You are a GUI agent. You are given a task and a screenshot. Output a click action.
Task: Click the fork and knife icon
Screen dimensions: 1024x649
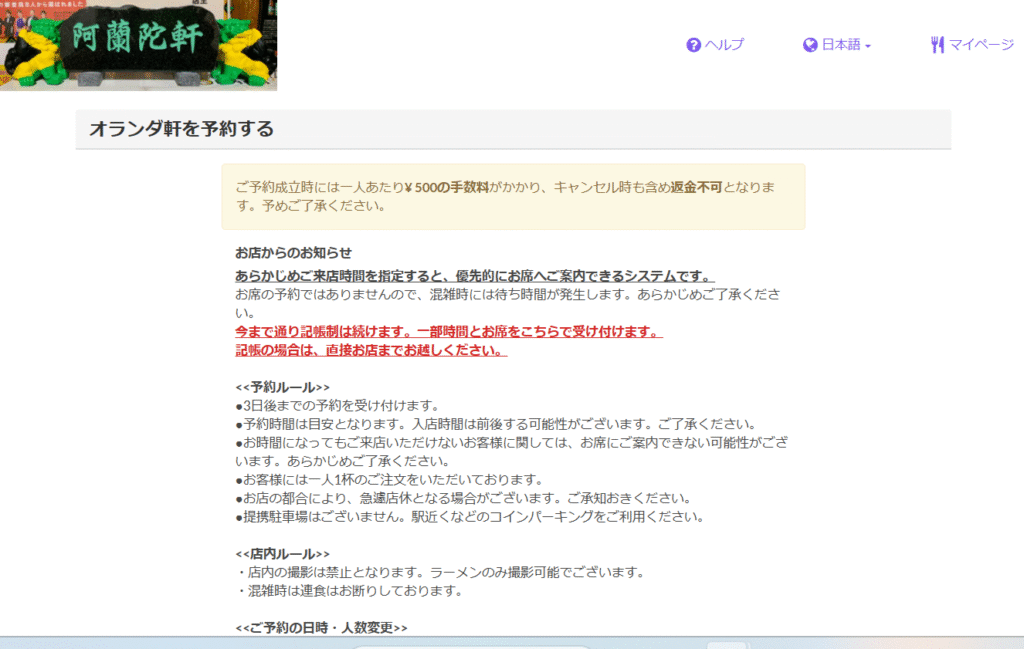937,45
